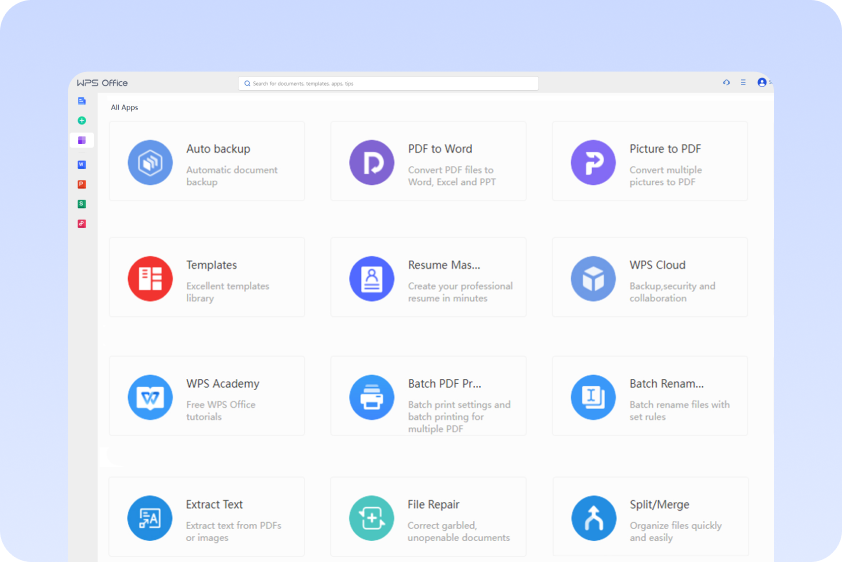
Task: Open the WPS Academy icon
Action: (150, 397)
